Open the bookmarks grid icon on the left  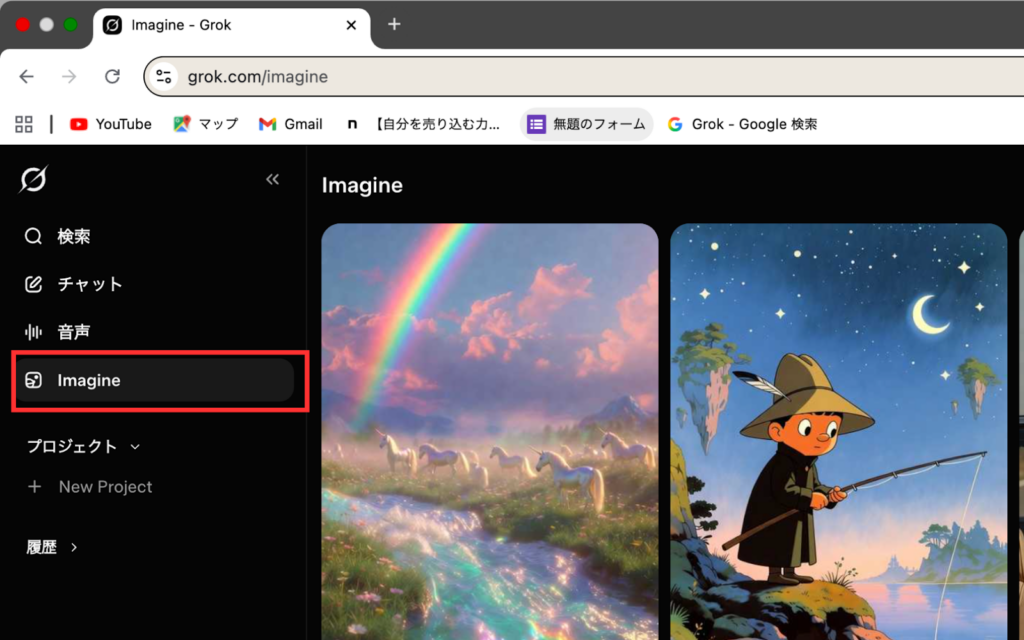(x=23, y=124)
